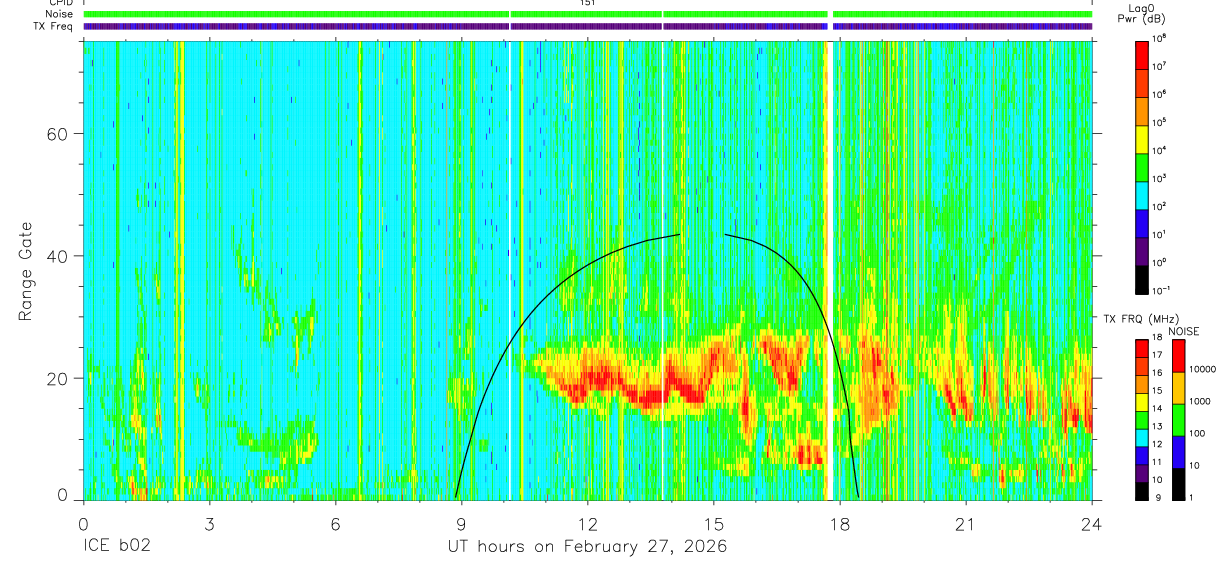The width and height of the screenshot is (1228, 567).
Task: Click the 'Range Gate' vertical axis title
Action: [x=24, y=271]
